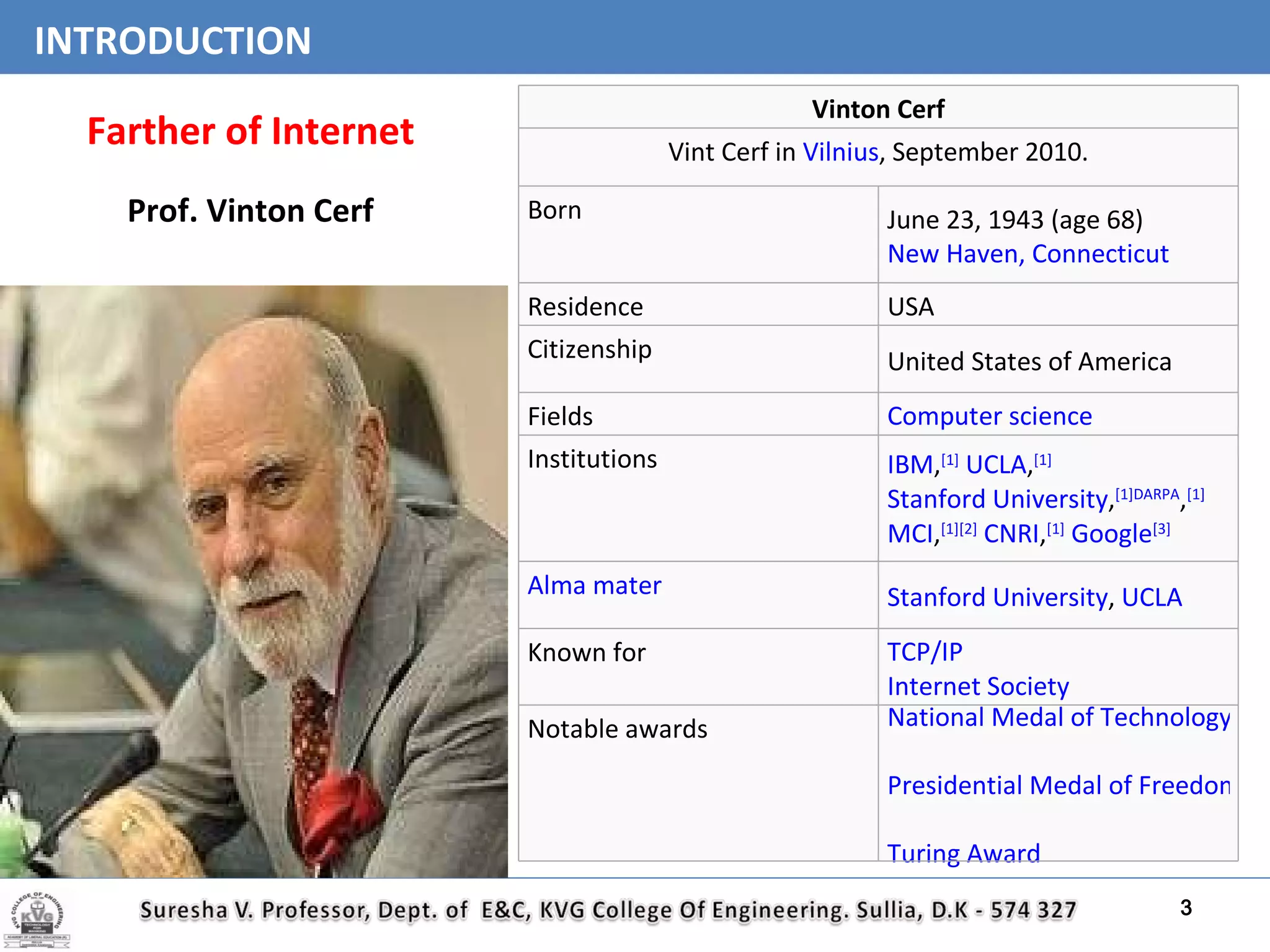Open the Computer science field link
This screenshot has width=1270, height=952.
pos(989,416)
